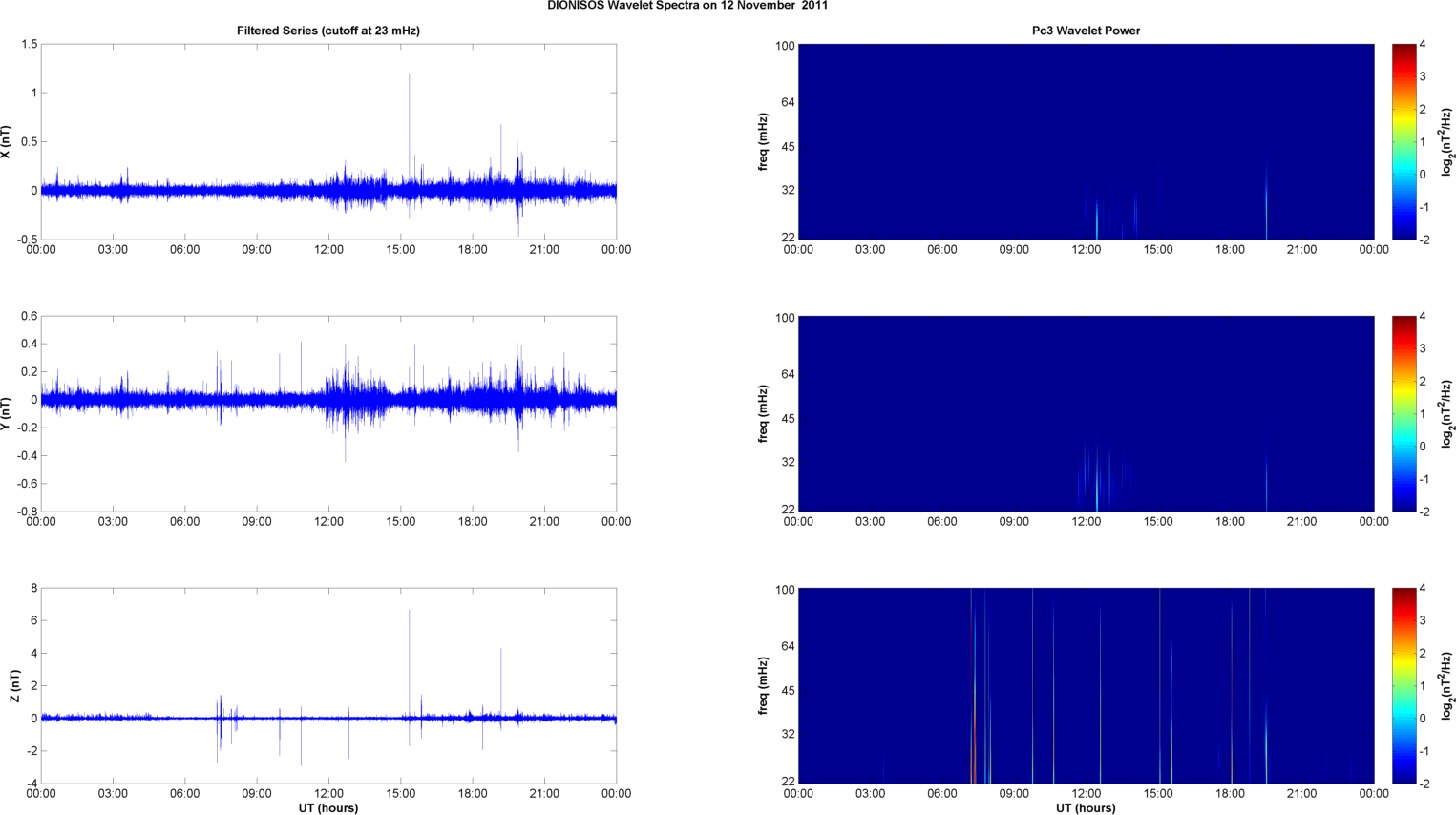Click the '12:00' tick under the X time series
The height and width of the screenshot is (815, 1456).
pyautogui.click(x=328, y=250)
